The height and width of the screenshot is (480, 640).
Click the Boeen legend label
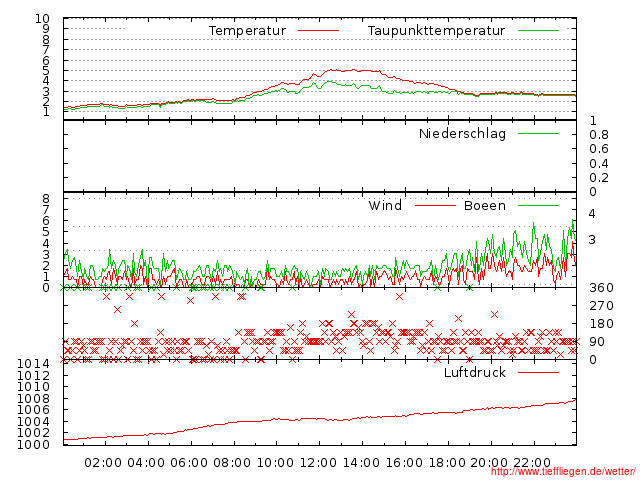pyautogui.click(x=485, y=205)
